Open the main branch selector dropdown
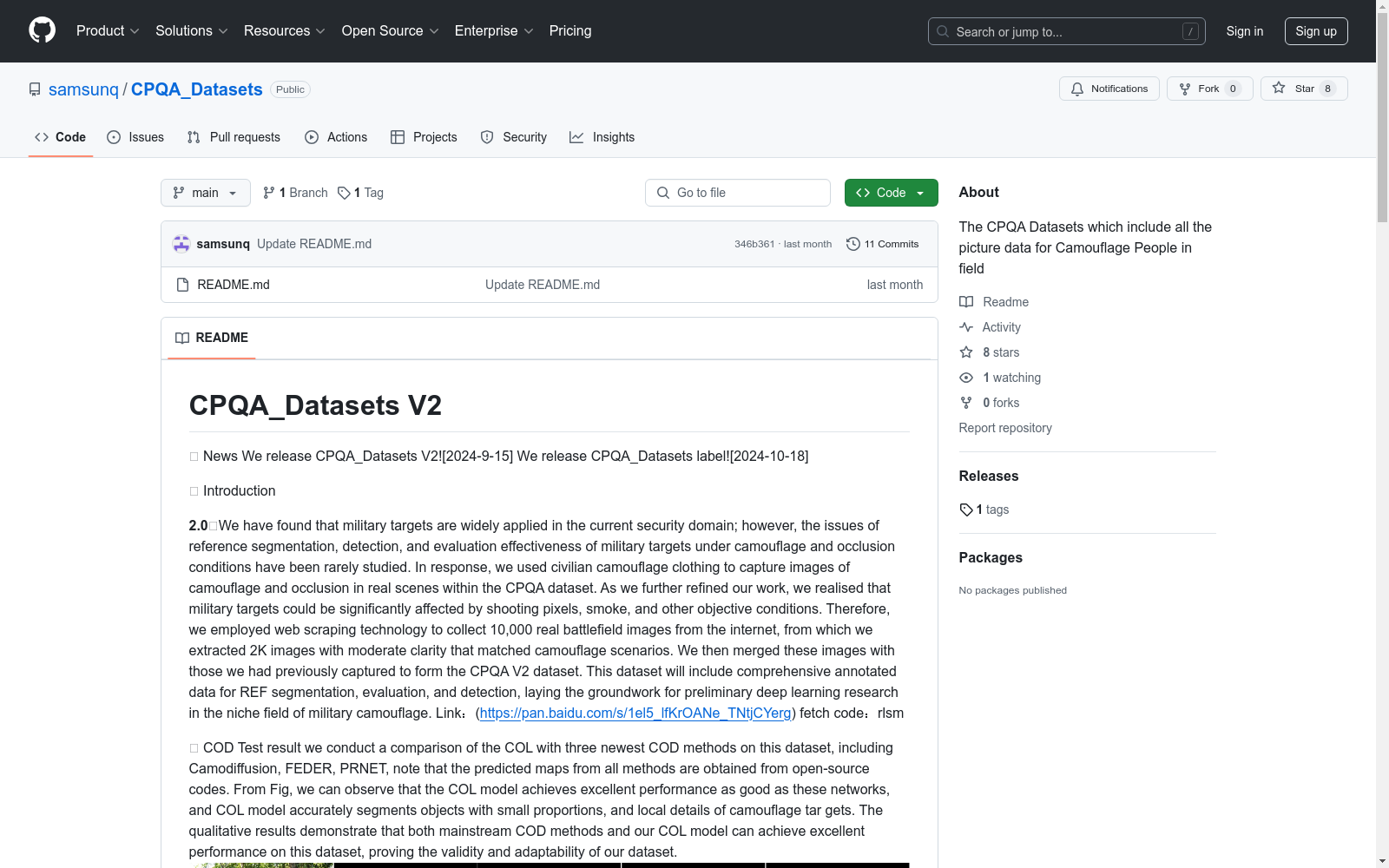This screenshot has width=1389, height=868. click(x=206, y=193)
